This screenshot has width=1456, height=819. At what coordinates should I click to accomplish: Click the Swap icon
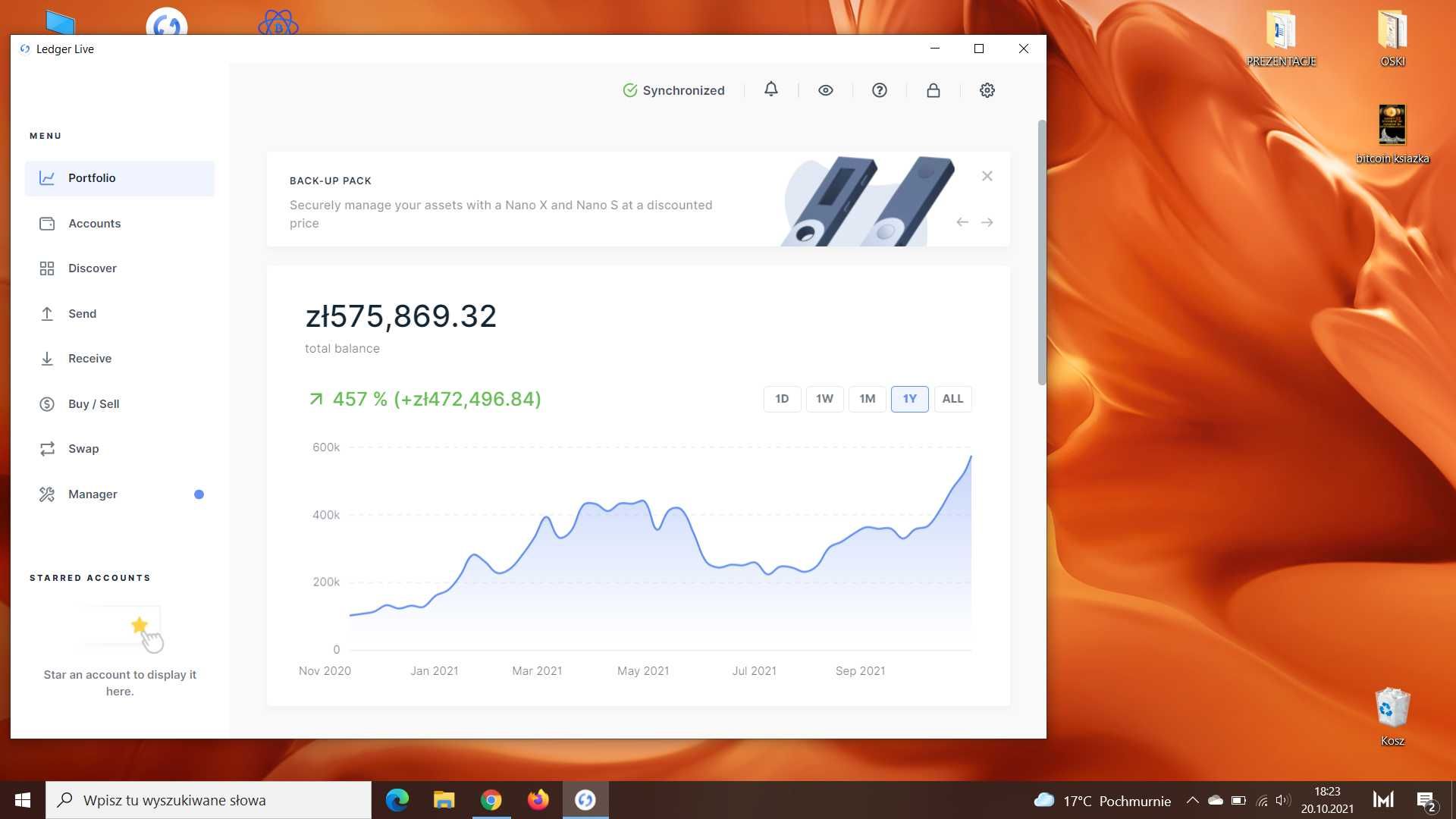coord(47,448)
